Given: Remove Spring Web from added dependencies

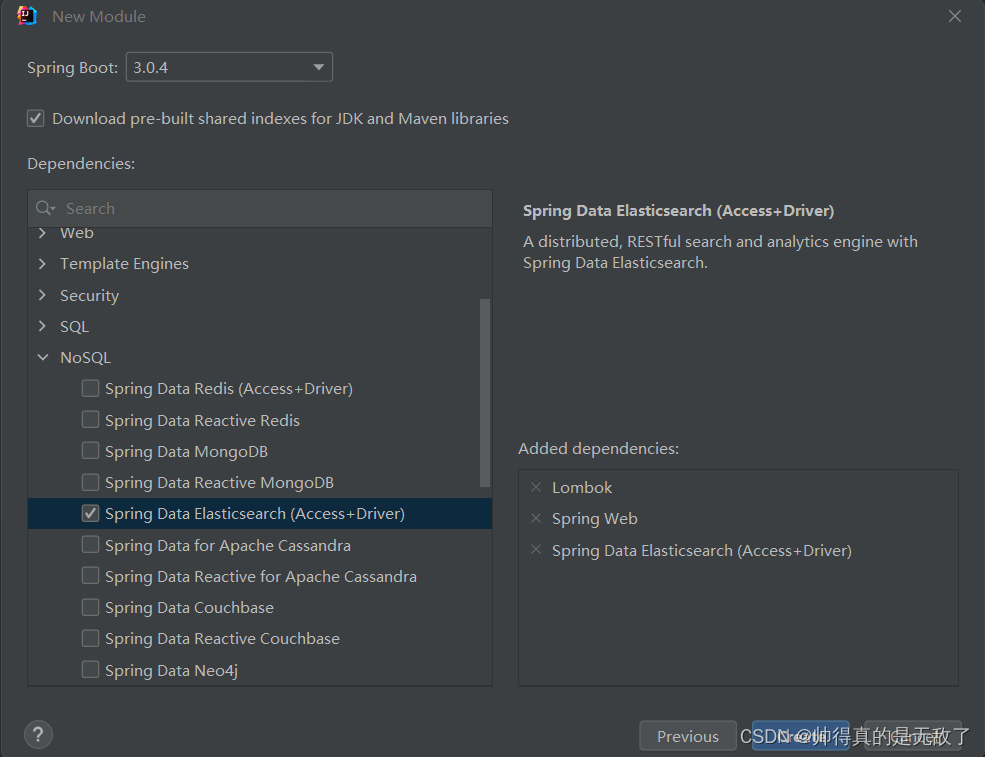Looking at the screenshot, I should [536, 518].
